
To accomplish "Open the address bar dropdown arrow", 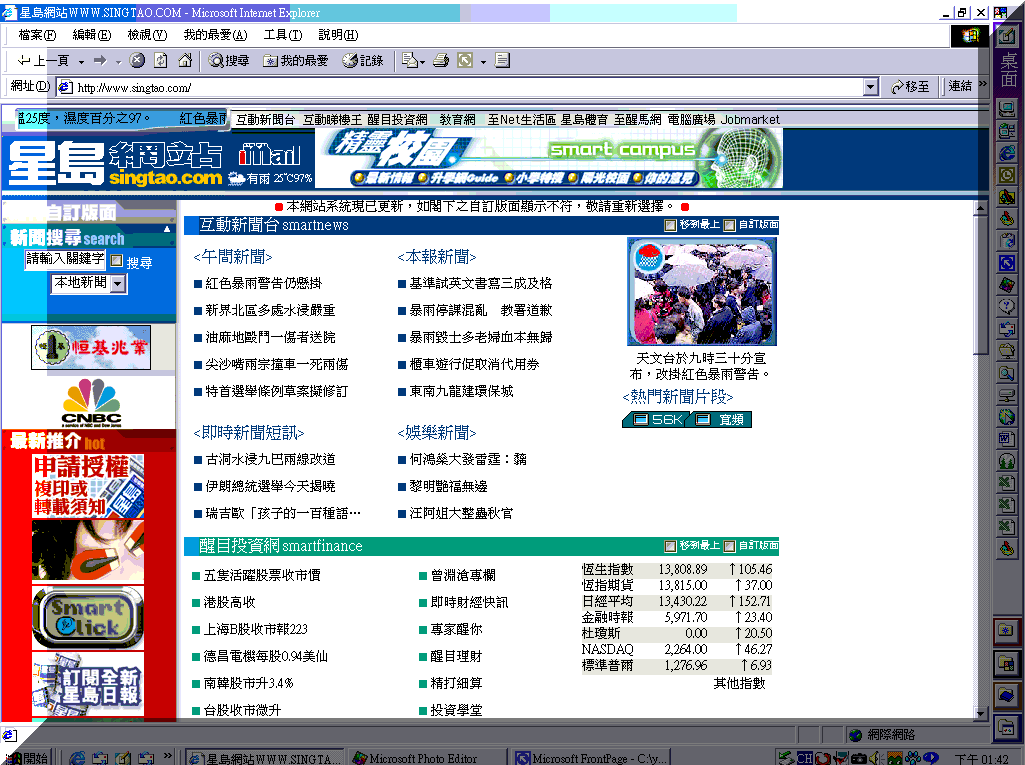I will [x=871, y=87].
